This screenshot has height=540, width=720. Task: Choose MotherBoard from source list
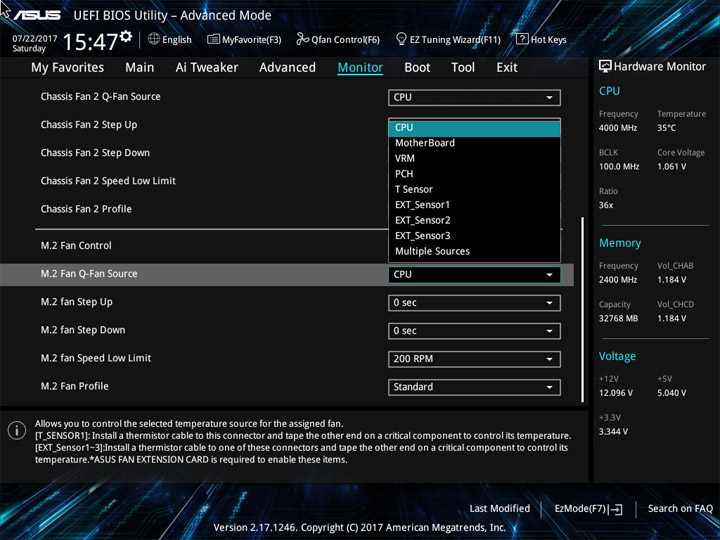pos(474,143)
